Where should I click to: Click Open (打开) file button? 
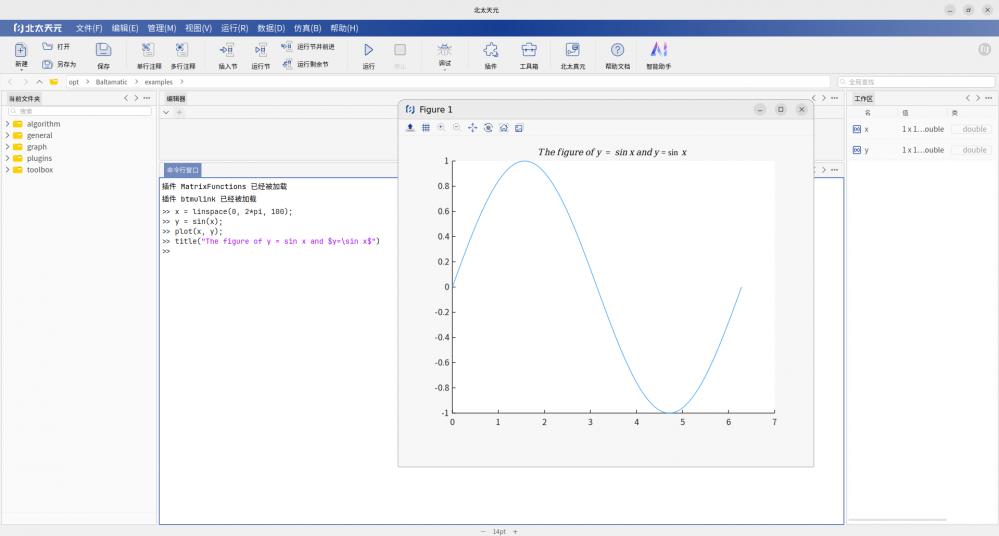pyautogui.click(x=56, y=46)
